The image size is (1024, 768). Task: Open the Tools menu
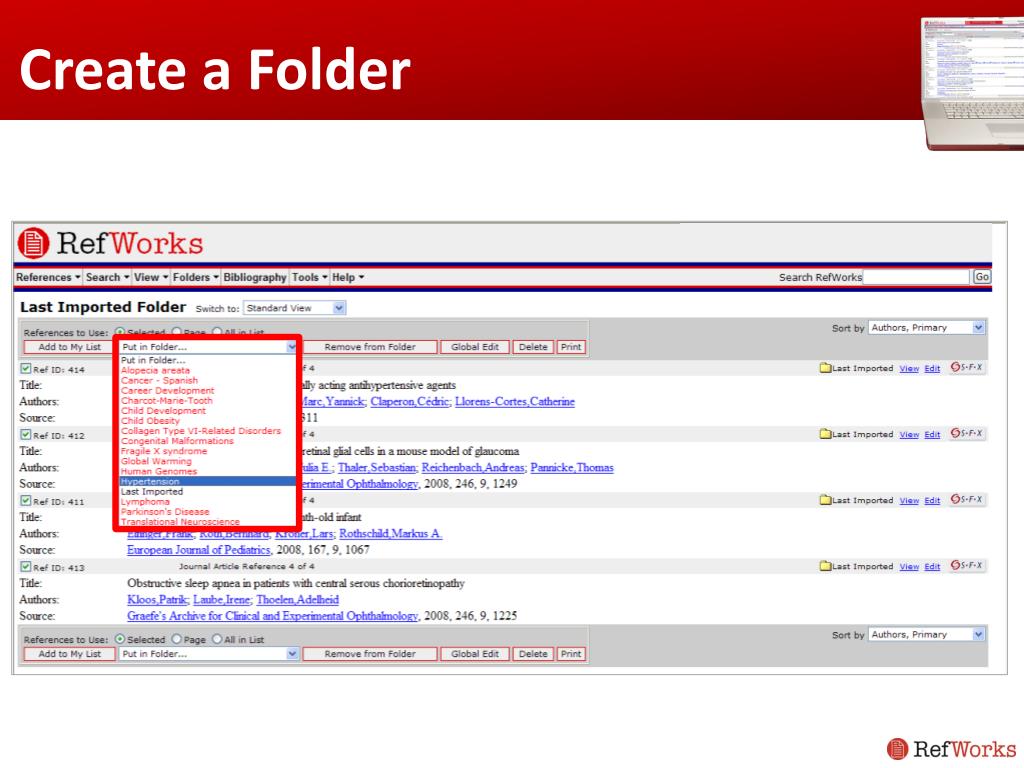pos(310,278)
